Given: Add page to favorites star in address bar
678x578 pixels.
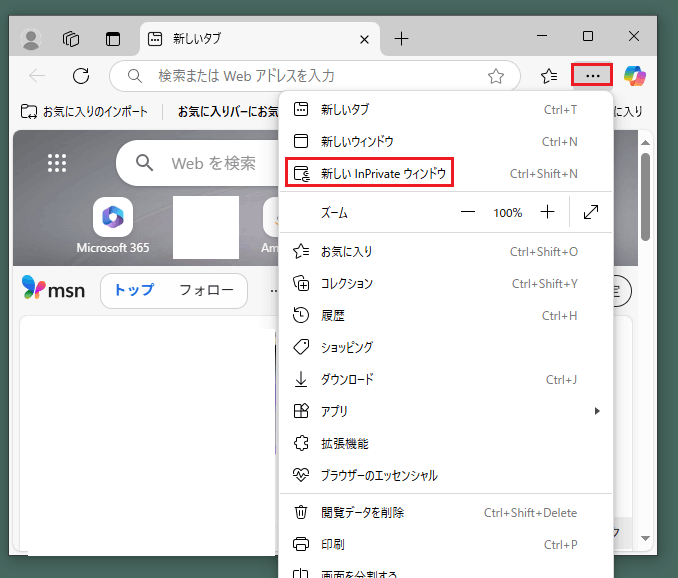Looking at the screenshot, I should tap(496, 76).
